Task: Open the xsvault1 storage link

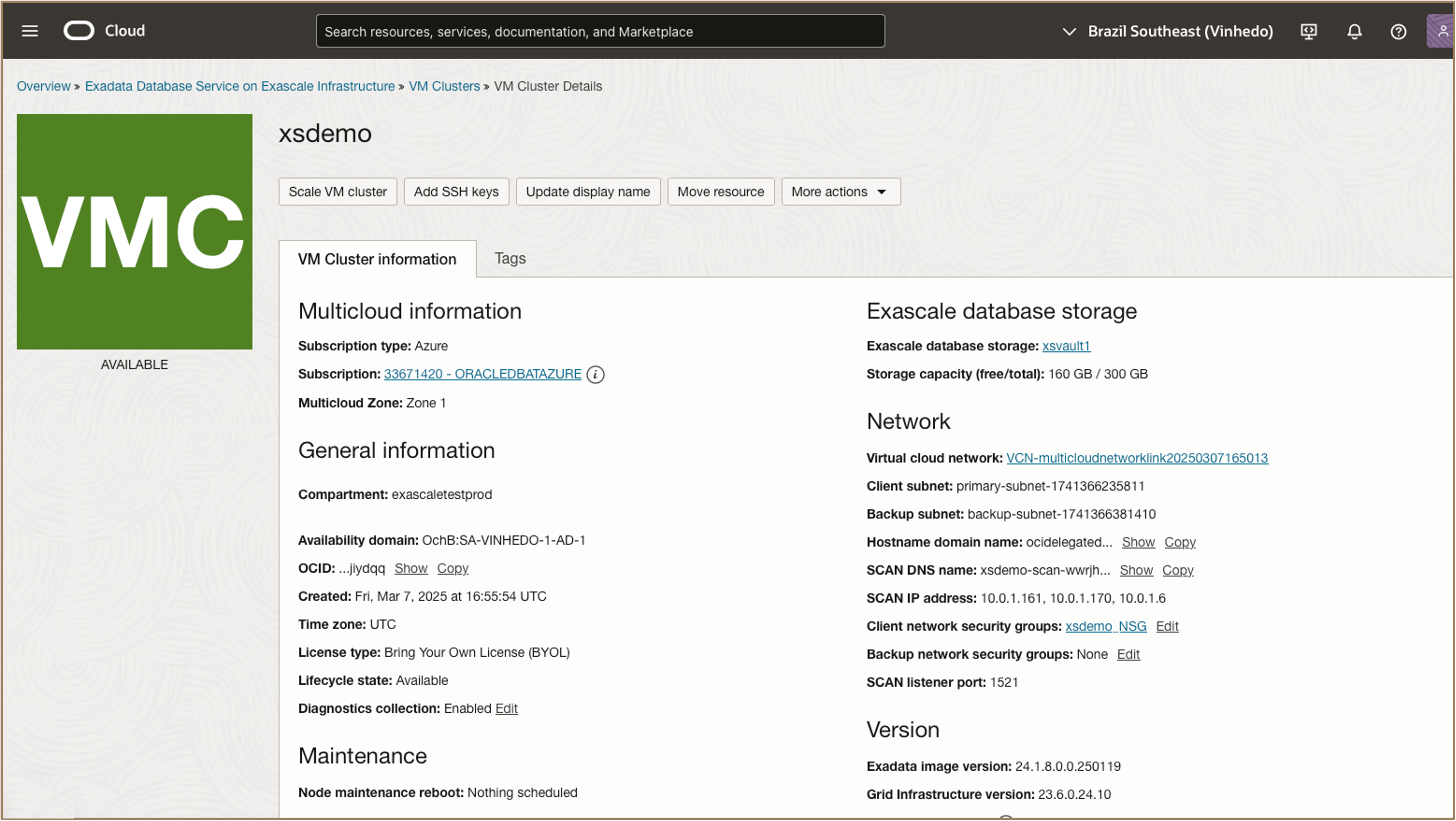Action: [1066, 346]
